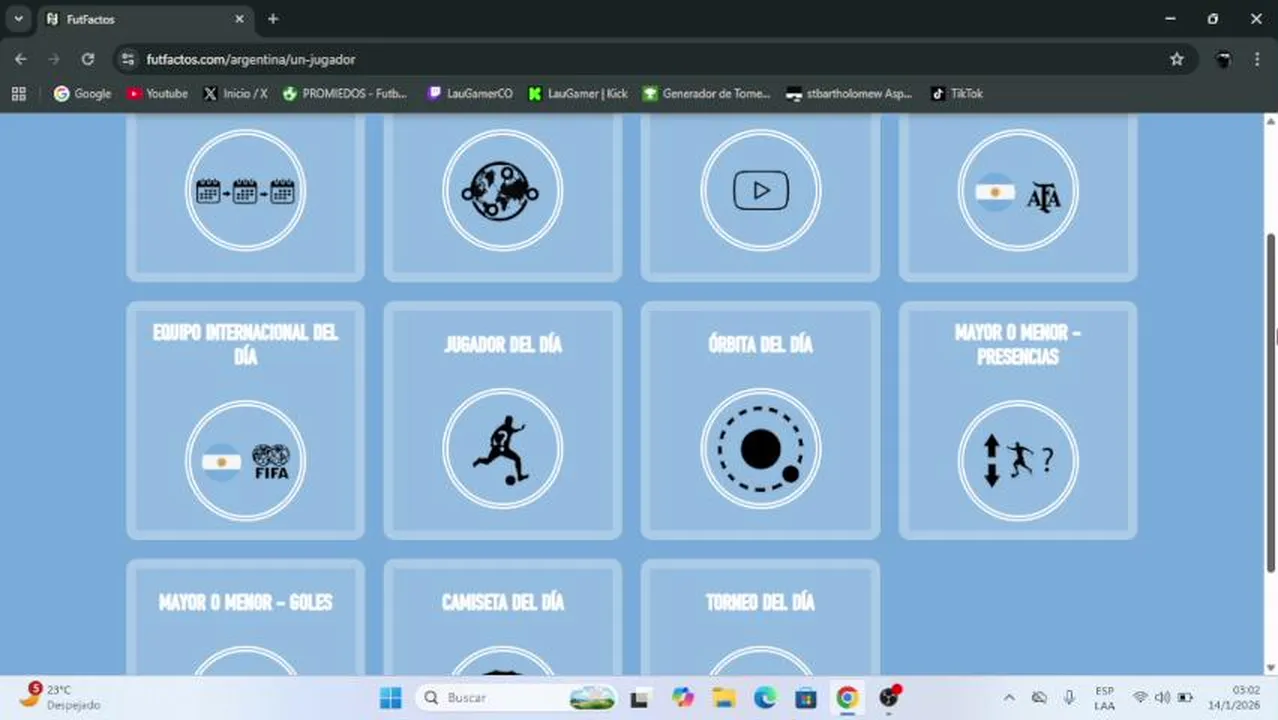Focus the address bar URL field
The width and height of the screenshot is (1278, 720).
click(x=655, y=59)
